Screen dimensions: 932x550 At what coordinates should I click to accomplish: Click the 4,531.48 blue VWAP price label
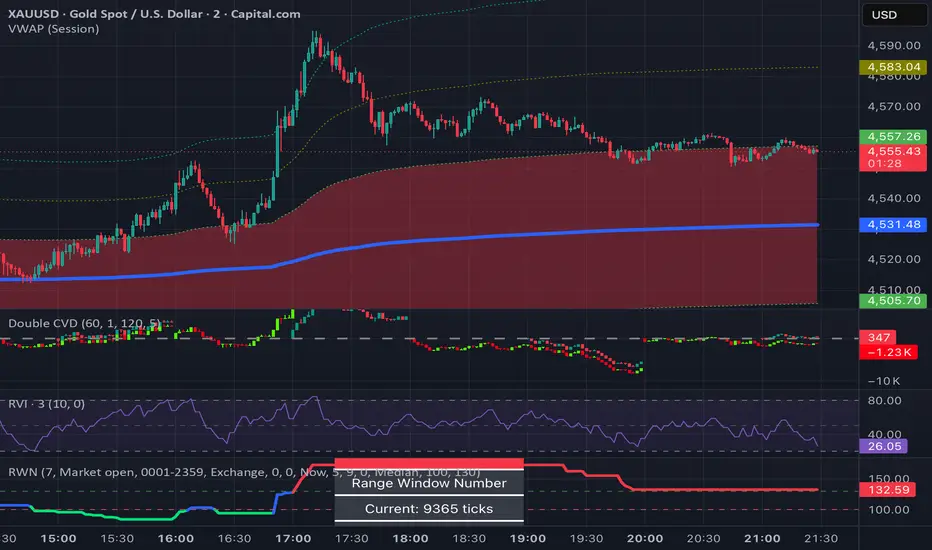[x=893, y=225]
